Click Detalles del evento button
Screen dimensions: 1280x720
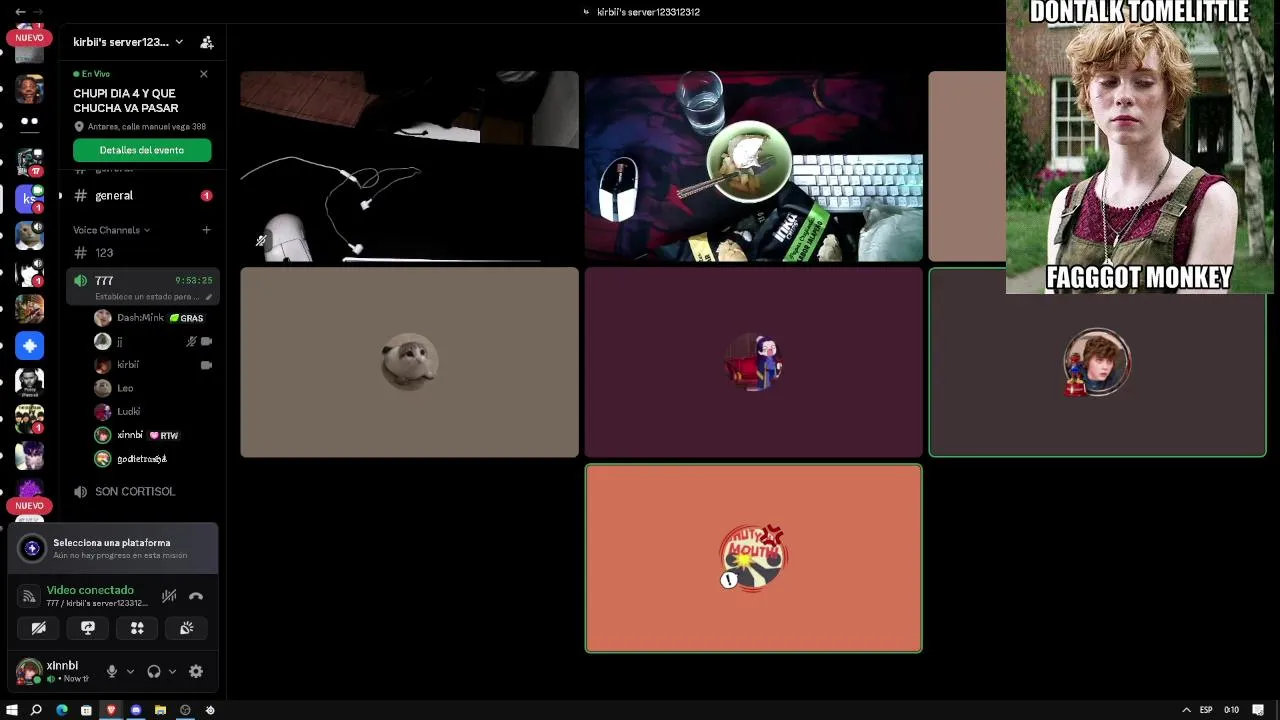[x=142, y=150]
